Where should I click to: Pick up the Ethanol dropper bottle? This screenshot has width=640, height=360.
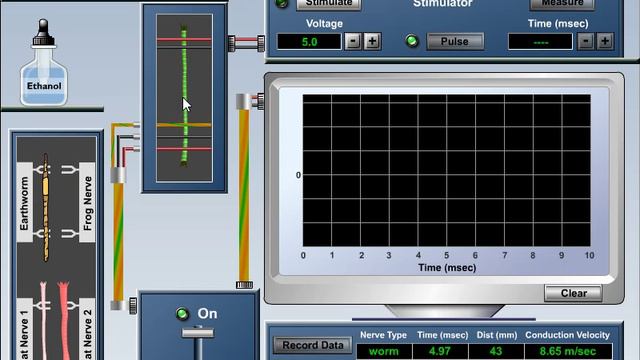tap(44, 62)
